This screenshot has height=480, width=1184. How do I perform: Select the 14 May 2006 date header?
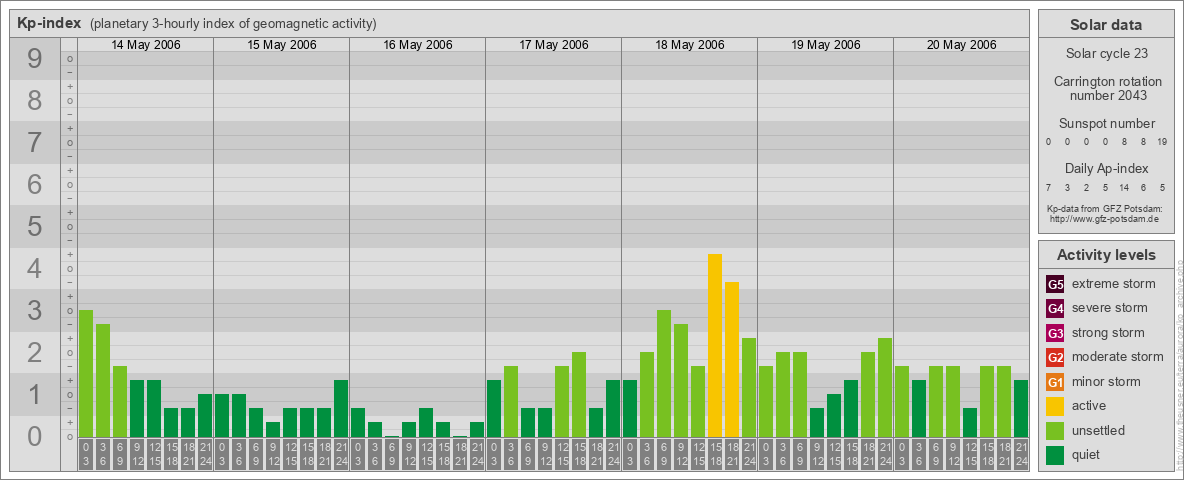pos(146,45)
